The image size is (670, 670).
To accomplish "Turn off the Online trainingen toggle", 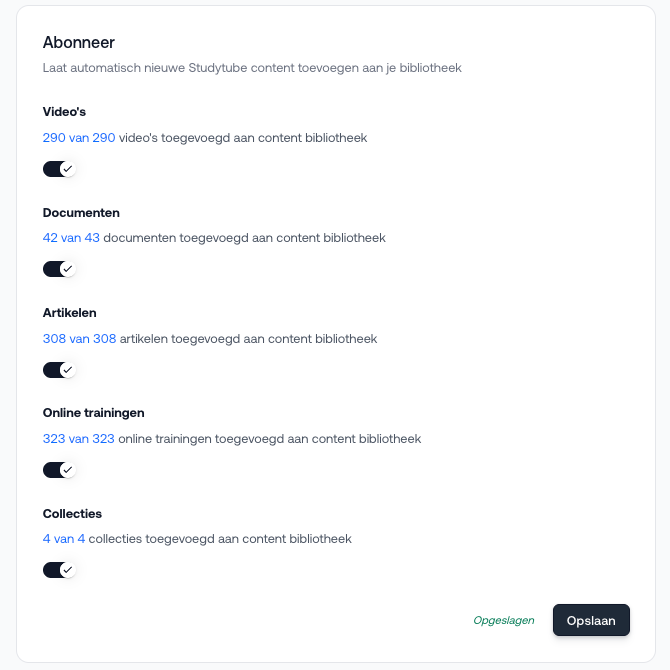I will pos(59,470).
